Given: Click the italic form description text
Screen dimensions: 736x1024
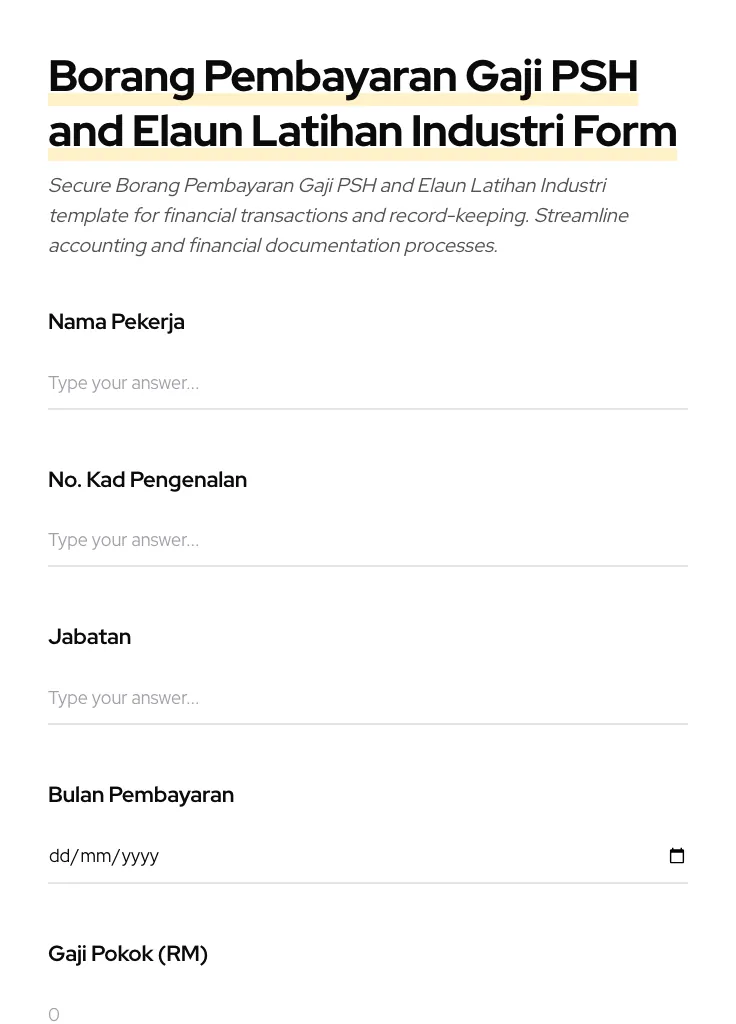Looking at the screenshot, I should (338, 215).
